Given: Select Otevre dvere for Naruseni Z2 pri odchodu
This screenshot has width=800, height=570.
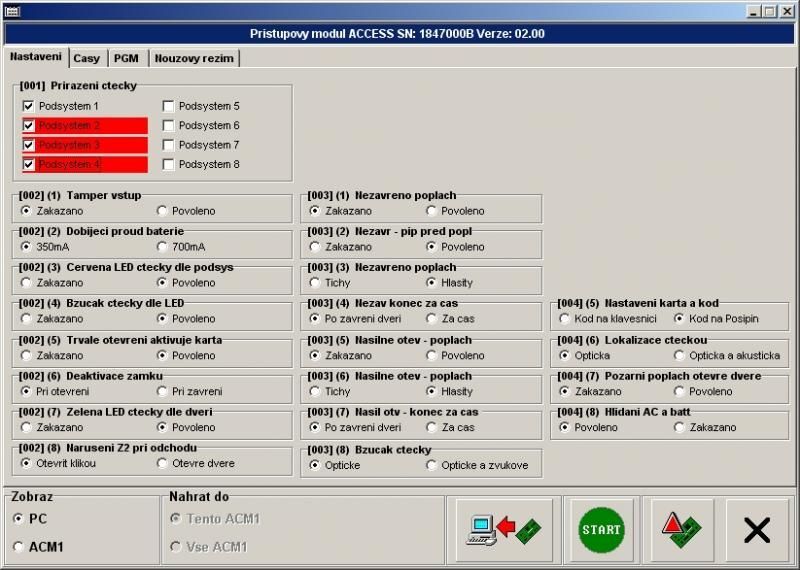Looking at the screenshot, I should click(162, 463).
